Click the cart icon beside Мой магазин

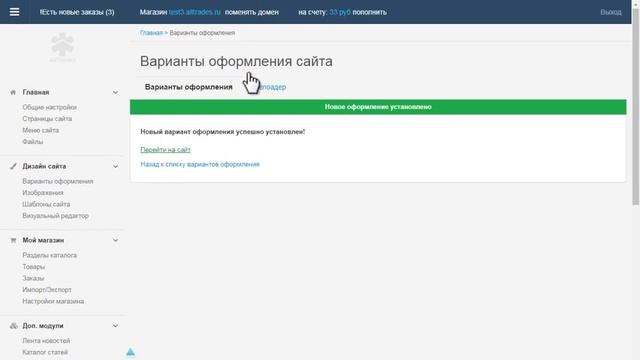point(13,240)
